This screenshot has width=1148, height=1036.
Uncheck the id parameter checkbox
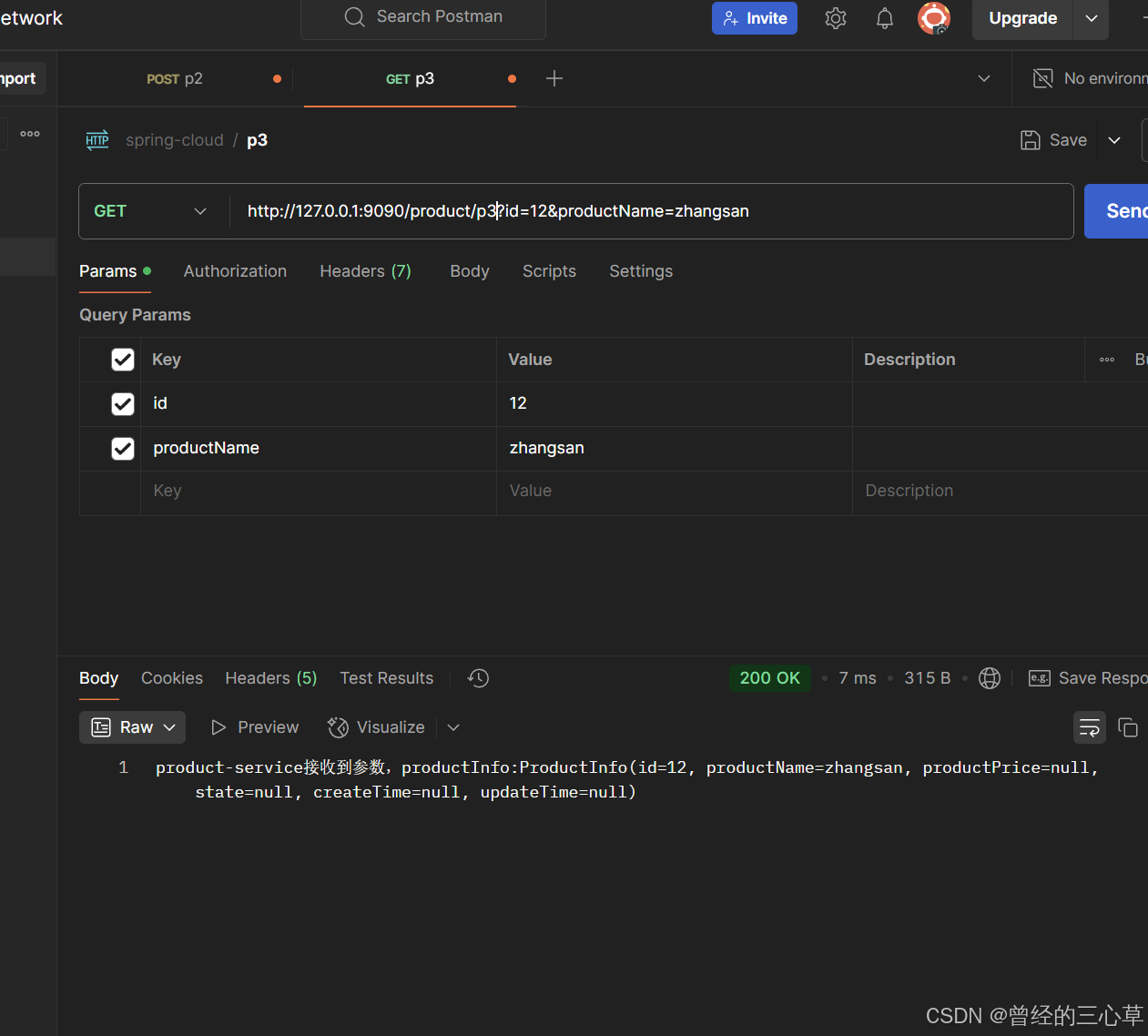(x=123, y=403)
